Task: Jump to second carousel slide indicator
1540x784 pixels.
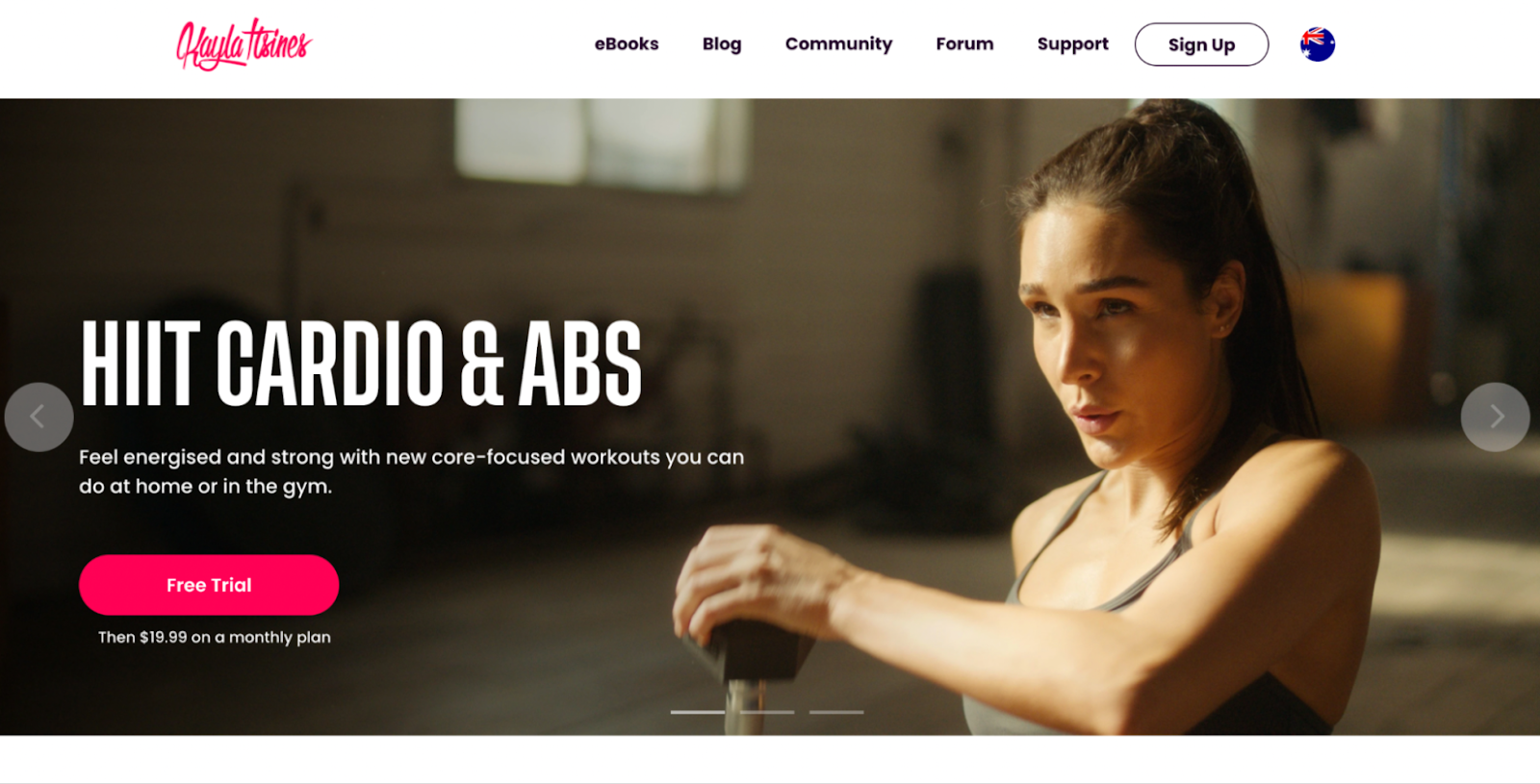Action: (x=767, y=712)
